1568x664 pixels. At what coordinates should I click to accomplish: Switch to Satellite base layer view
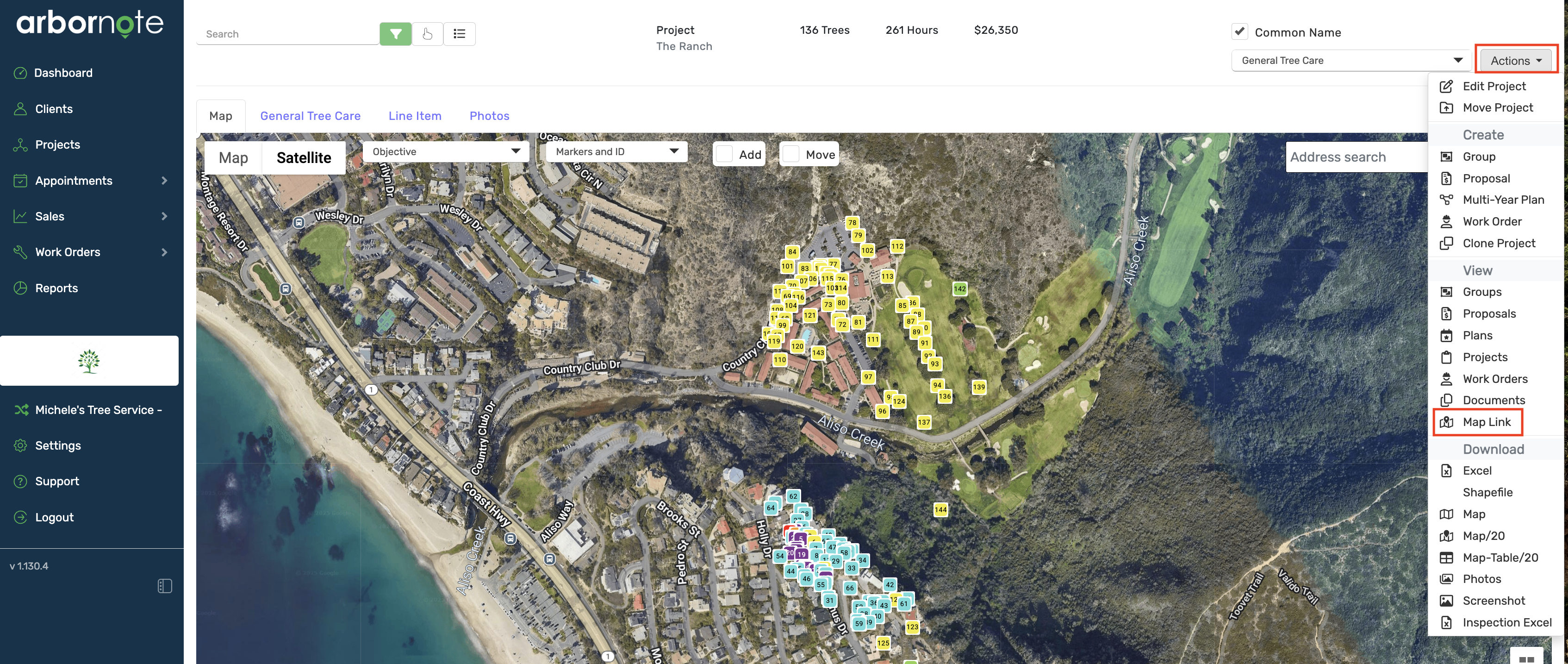click(304, 158)
